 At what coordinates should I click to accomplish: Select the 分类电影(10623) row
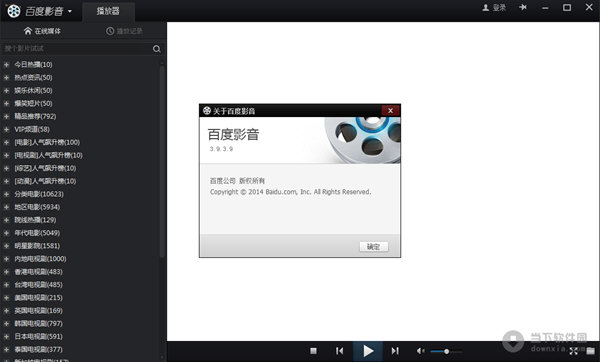(x=80, y=194)
